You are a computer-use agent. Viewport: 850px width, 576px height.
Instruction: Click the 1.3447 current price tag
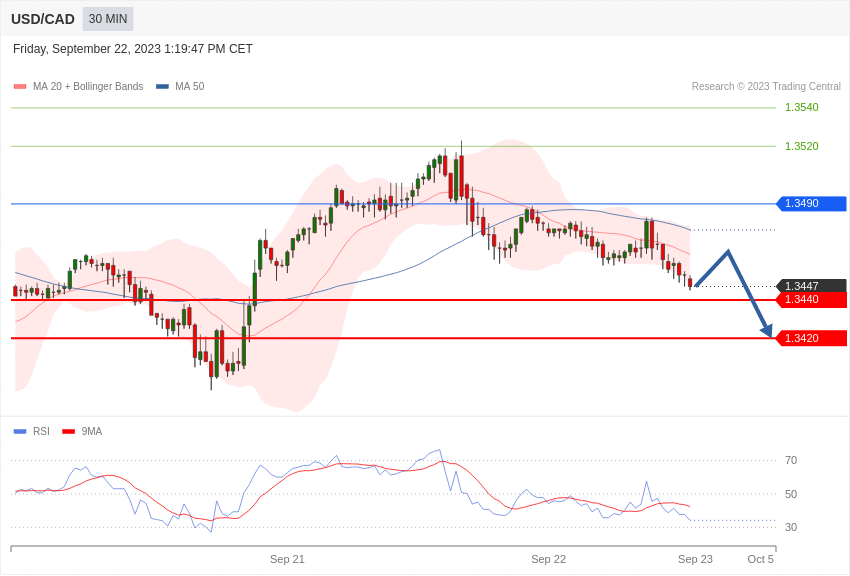click(811, 286)
